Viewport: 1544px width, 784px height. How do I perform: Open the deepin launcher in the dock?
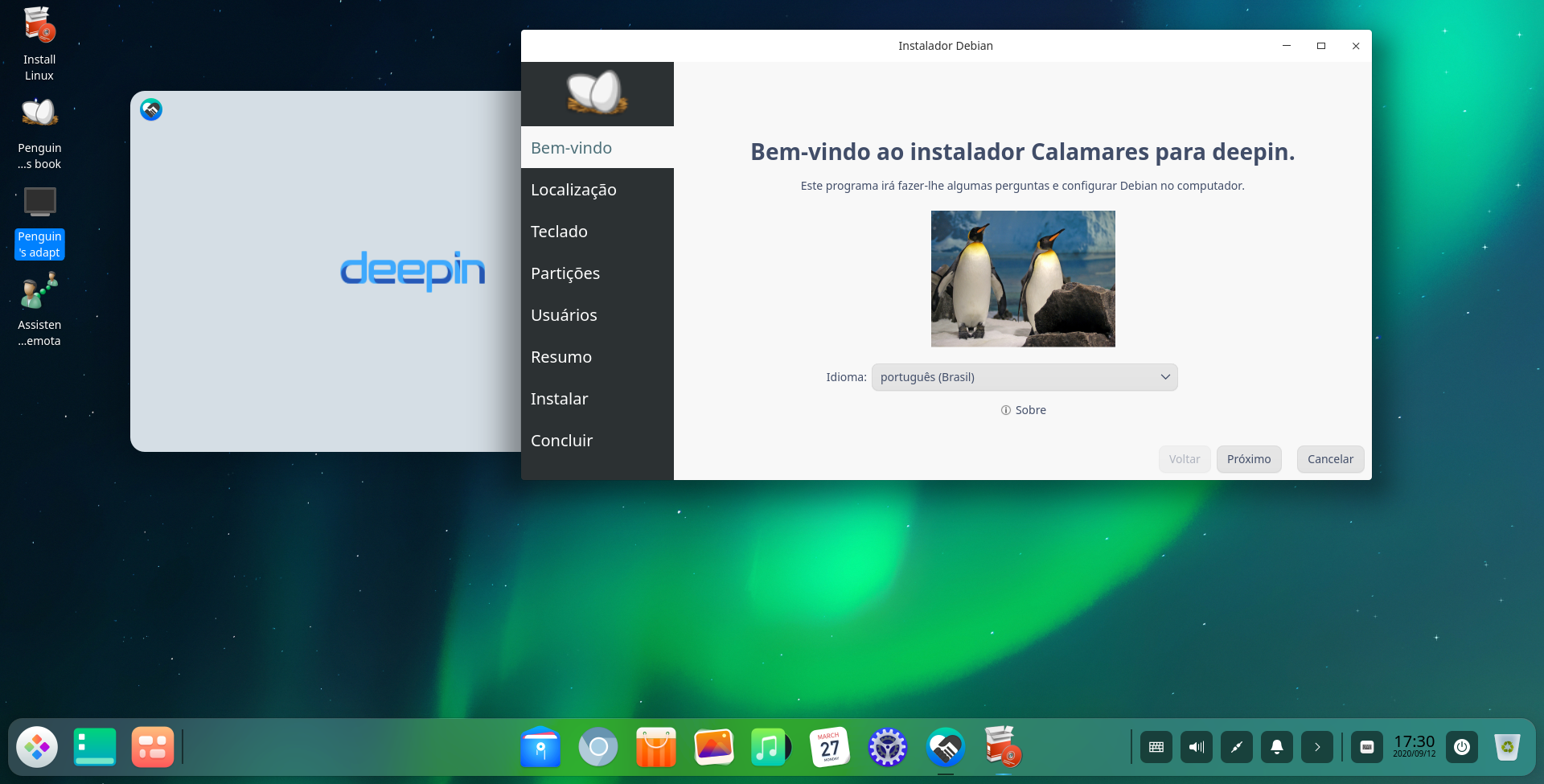[x=37, y=747]
